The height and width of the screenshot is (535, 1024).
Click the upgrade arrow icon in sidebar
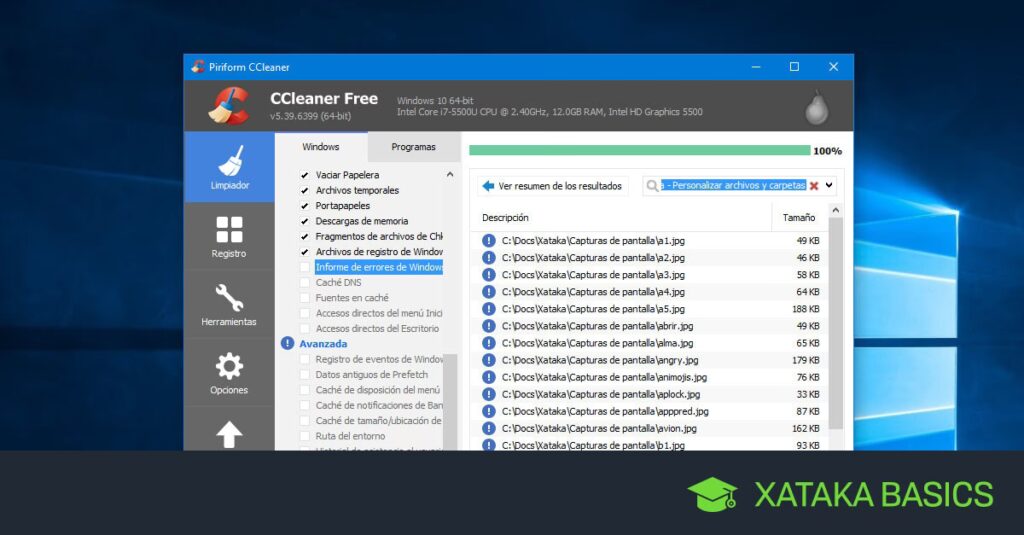[229, 434]
